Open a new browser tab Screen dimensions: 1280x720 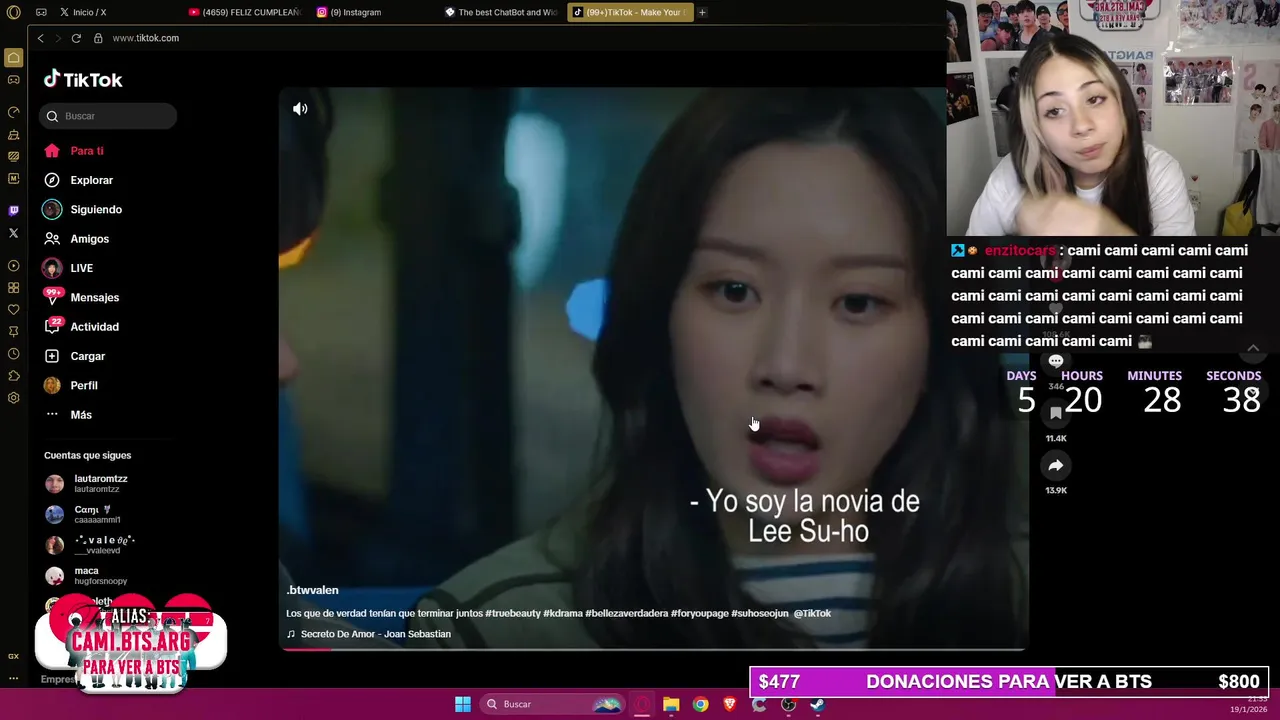pos(702,12)
